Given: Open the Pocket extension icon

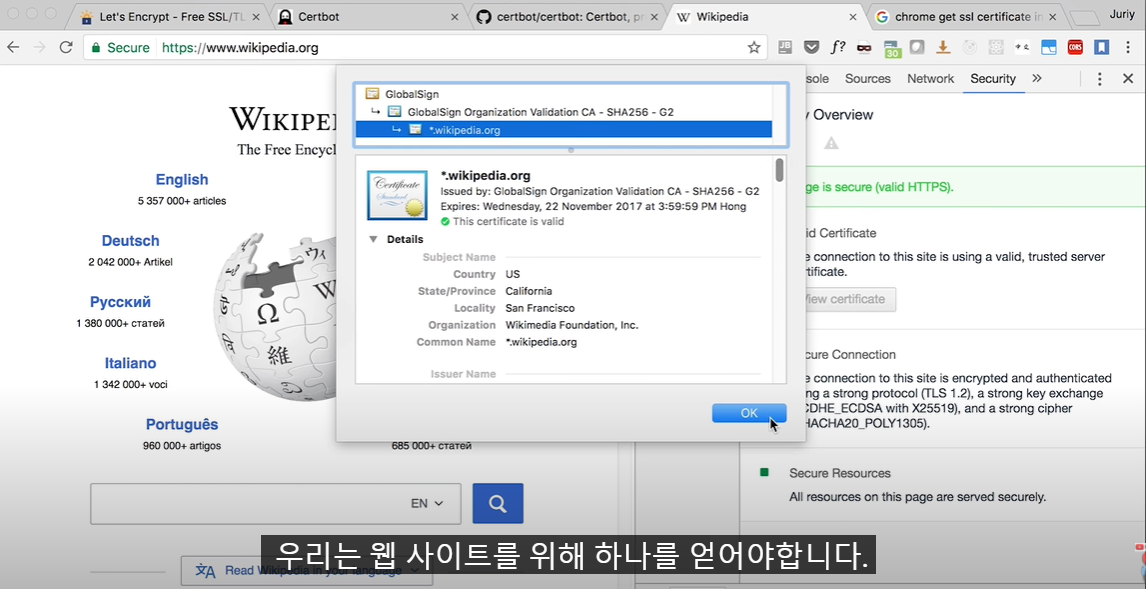Looking at the screenshot, I should [x=811, y=48].
